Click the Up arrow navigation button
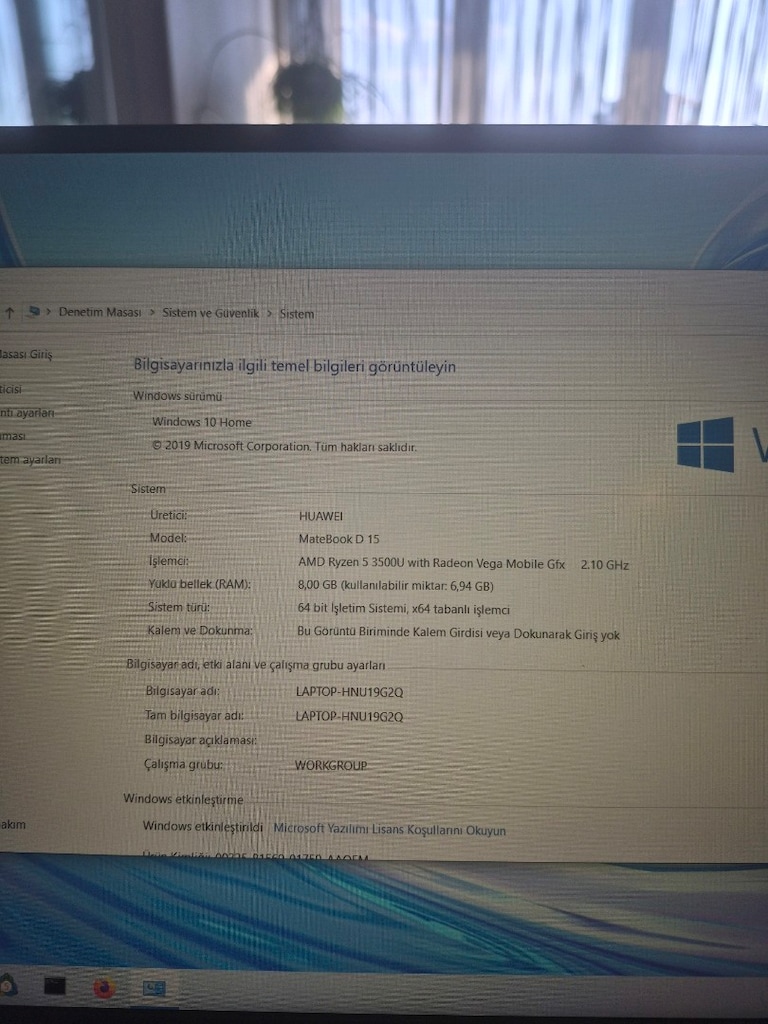768x1024 pixels. pyautogui.click(x=9, y=313)
